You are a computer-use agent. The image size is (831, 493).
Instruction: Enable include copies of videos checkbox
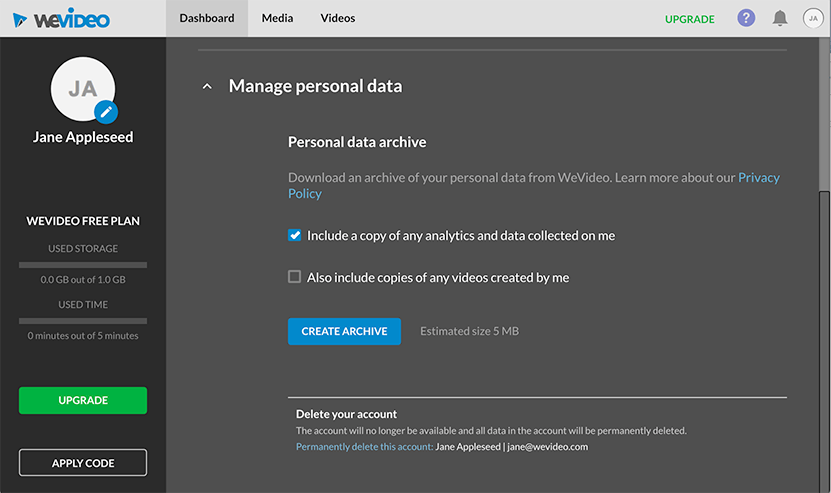pos(295,277)
